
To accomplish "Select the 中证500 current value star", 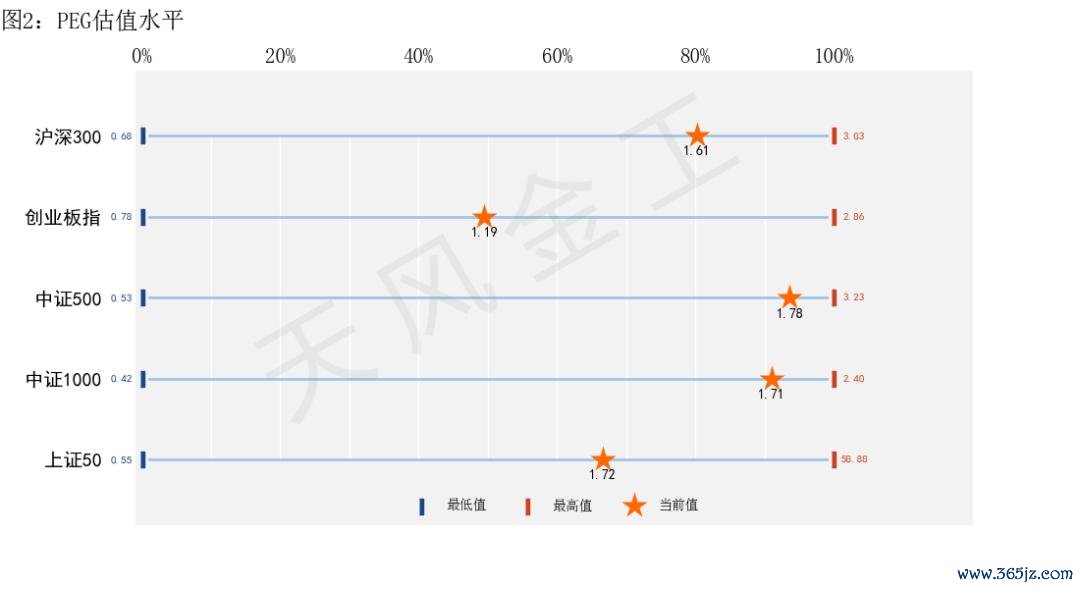I will (x=789, y=298).
